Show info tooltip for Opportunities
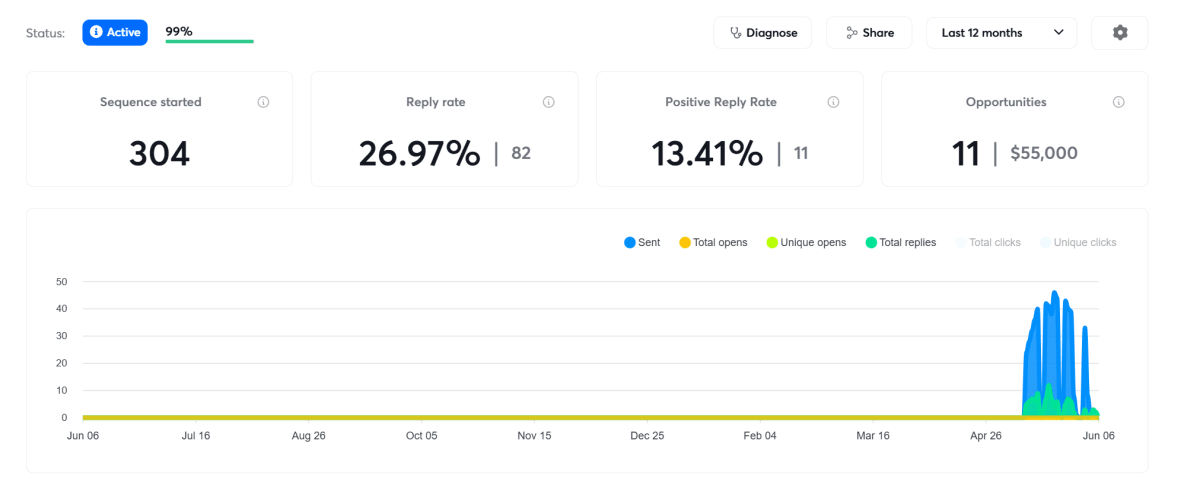 (x=1118, y=102)
